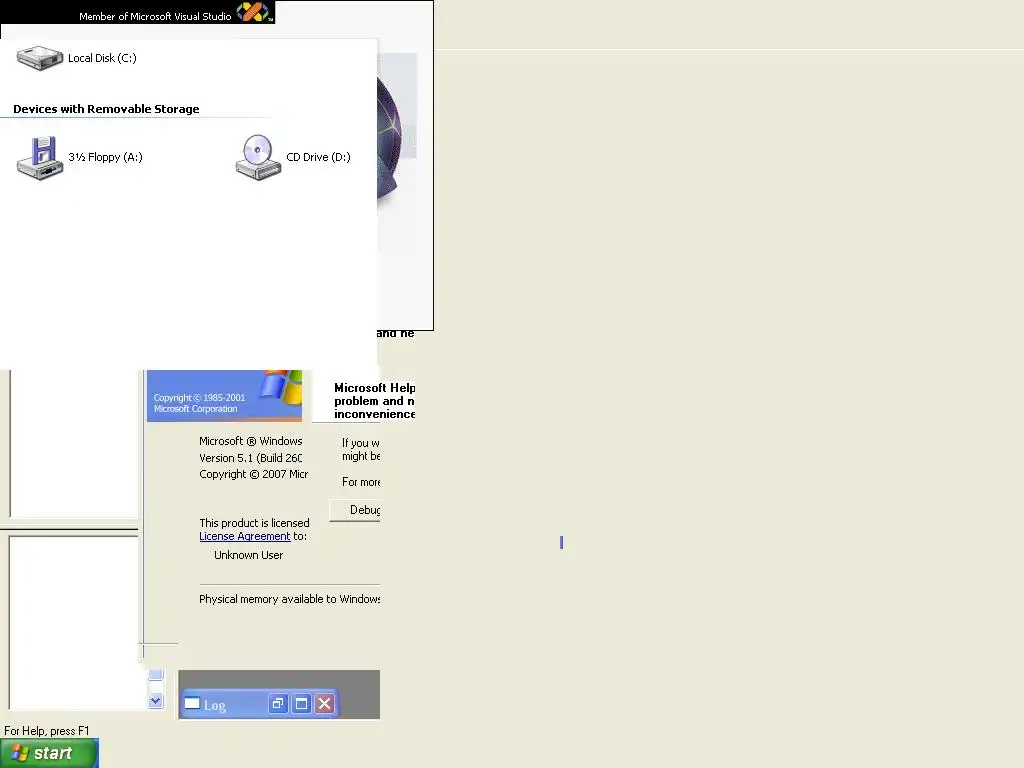Click the "Unknown User" licensee text
This screenshot has height=768, width=1024.
pyautogui.click(x=248, y=555)
